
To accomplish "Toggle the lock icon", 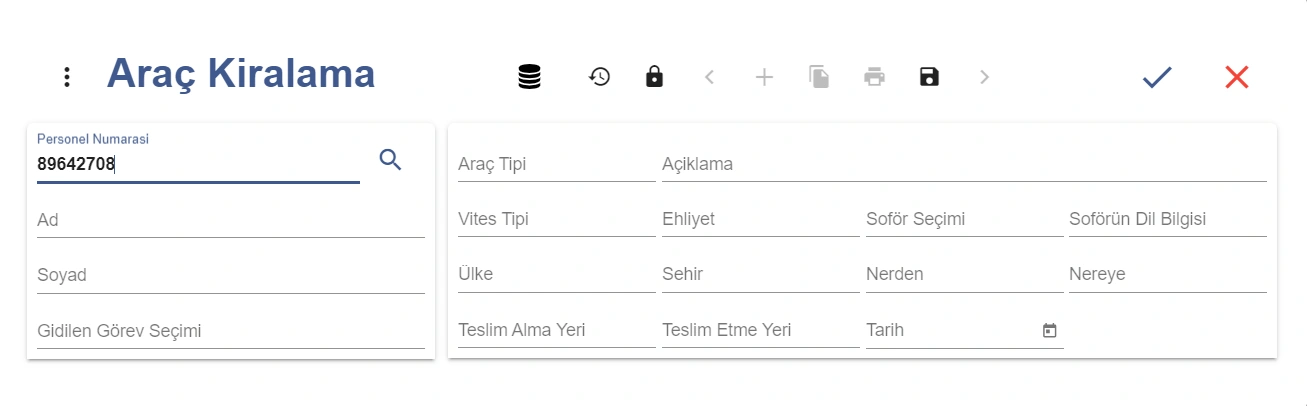I will (x=654, y=76).
